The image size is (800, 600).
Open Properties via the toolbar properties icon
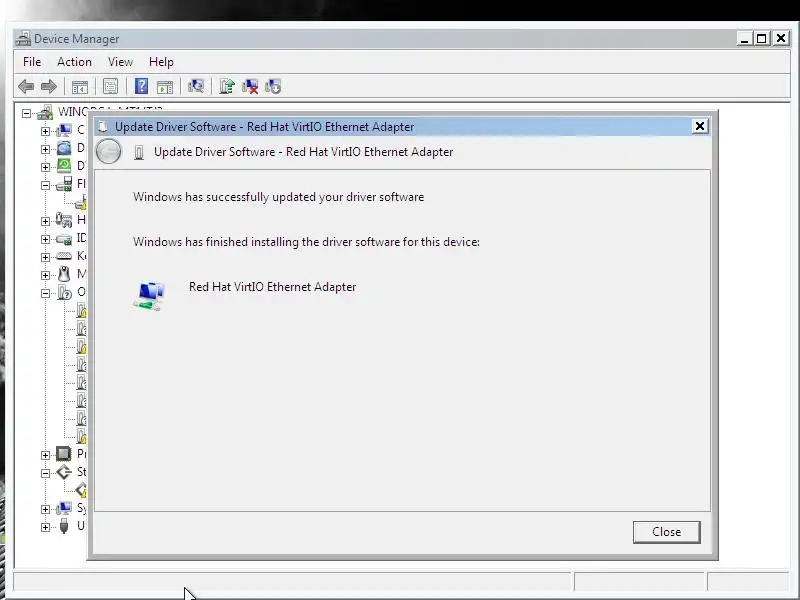point(110,86)
